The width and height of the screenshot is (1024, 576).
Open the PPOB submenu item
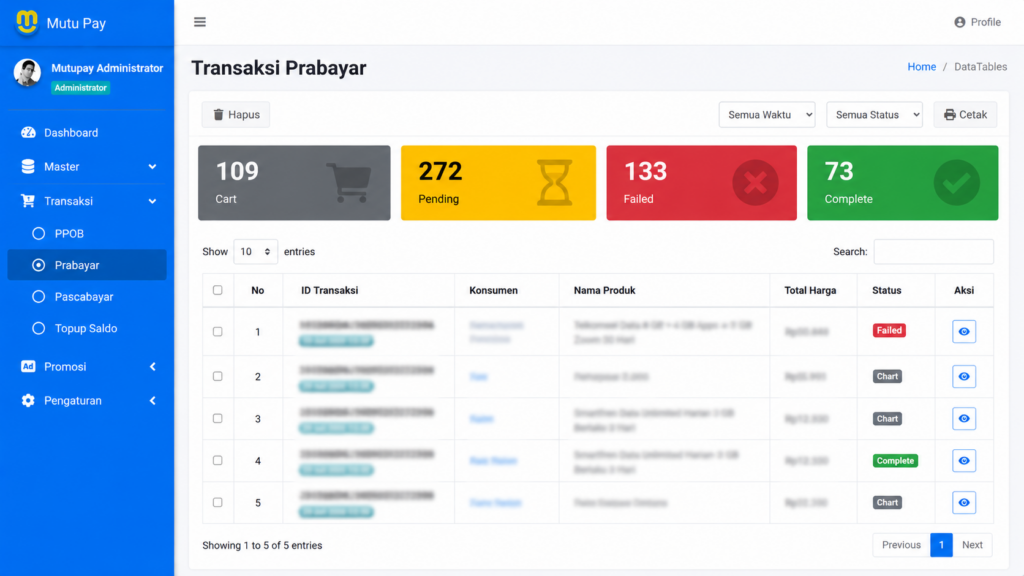tap(87, 233)
